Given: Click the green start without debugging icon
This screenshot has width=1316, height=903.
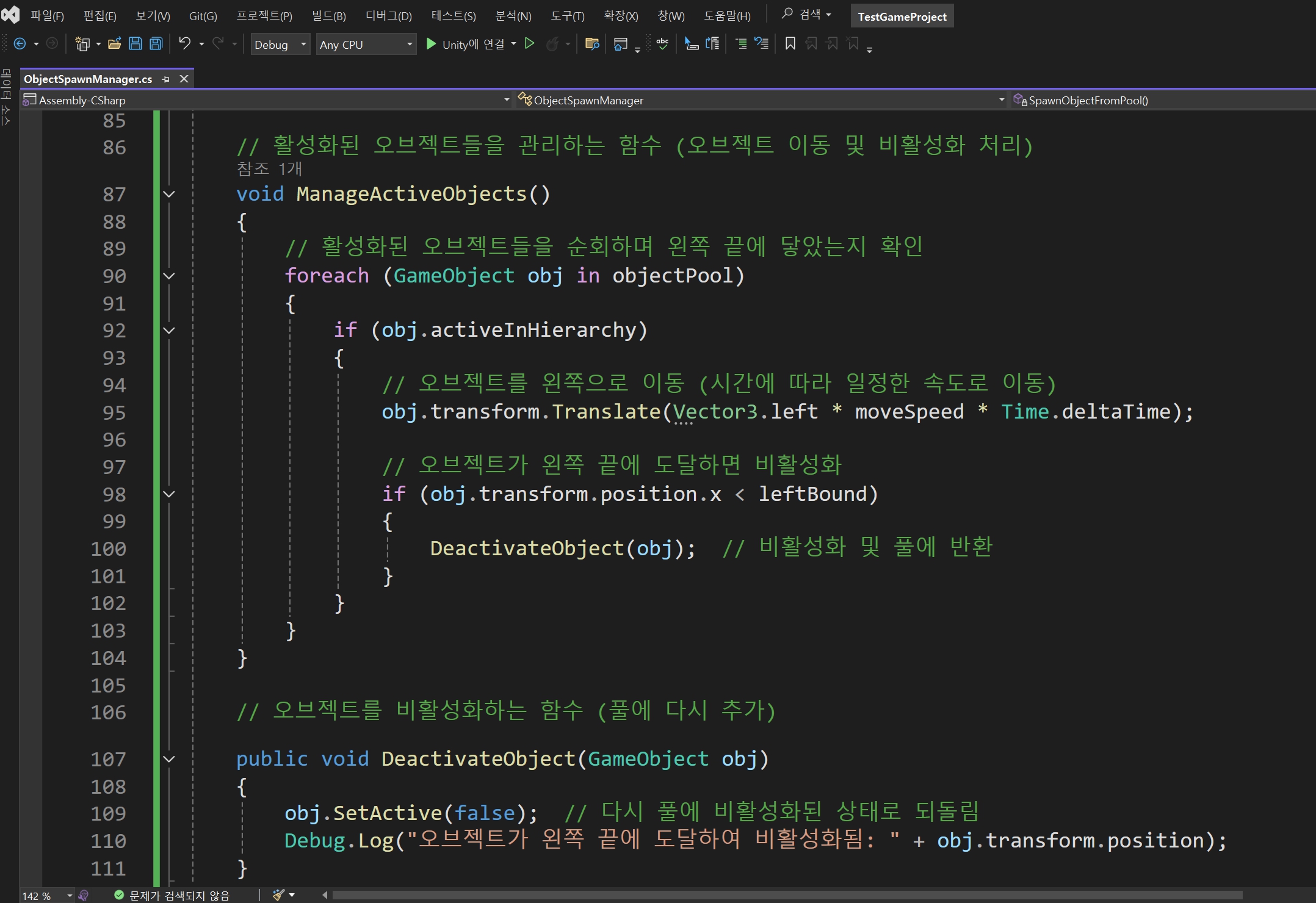Looking at the screenshot, I should tap(530, 44).
